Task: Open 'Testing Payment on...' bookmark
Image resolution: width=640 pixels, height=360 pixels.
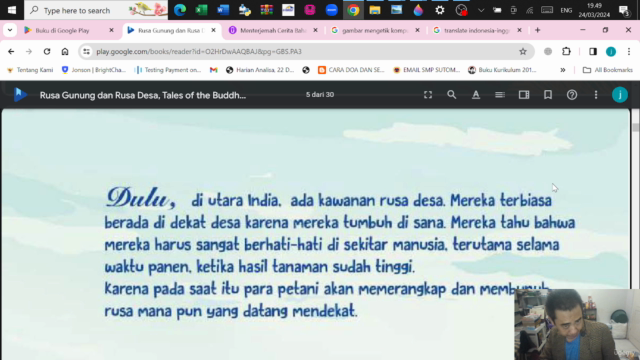Action: (168, 70)
